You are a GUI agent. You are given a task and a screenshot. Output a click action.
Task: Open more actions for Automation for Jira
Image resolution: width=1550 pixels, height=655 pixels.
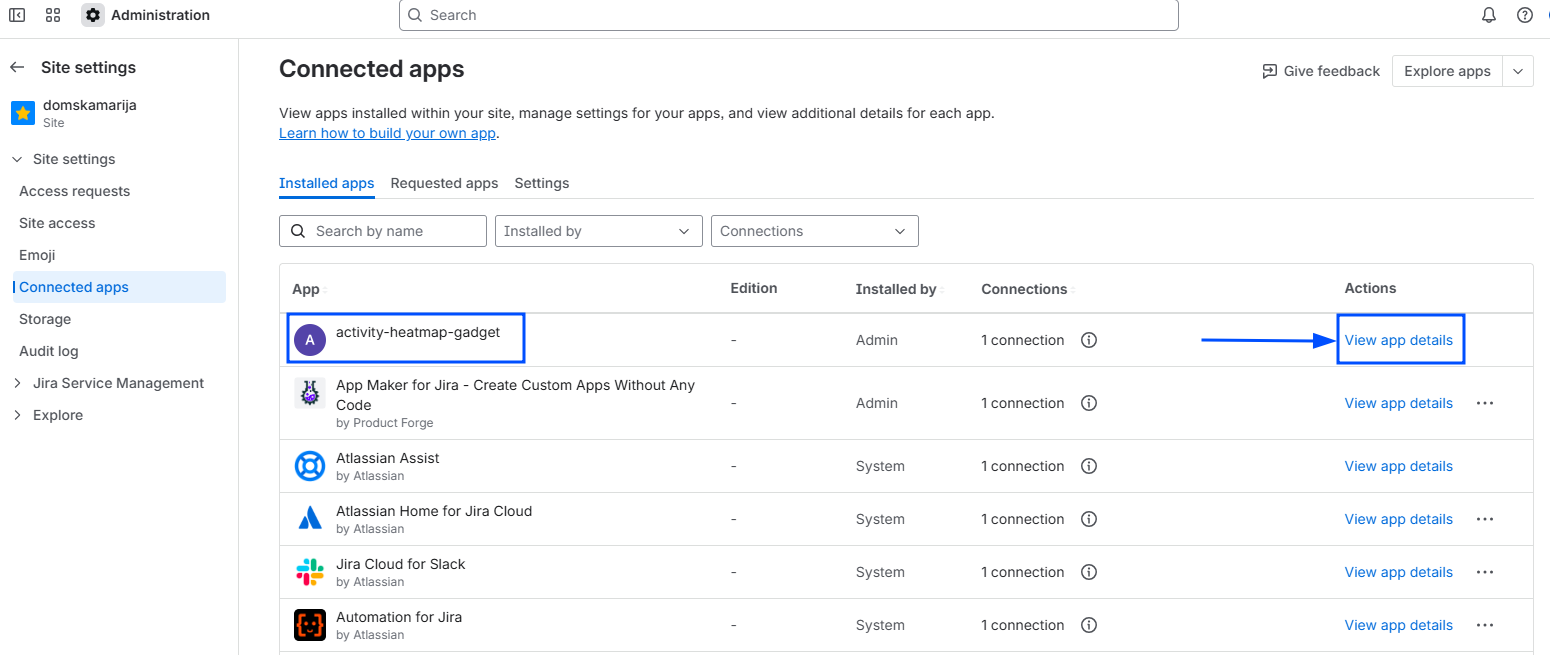click(x=1484, y=625)
